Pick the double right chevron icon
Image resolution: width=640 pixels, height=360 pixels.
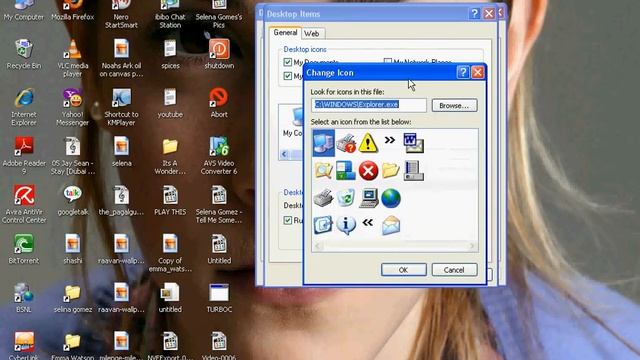[390, 140]
